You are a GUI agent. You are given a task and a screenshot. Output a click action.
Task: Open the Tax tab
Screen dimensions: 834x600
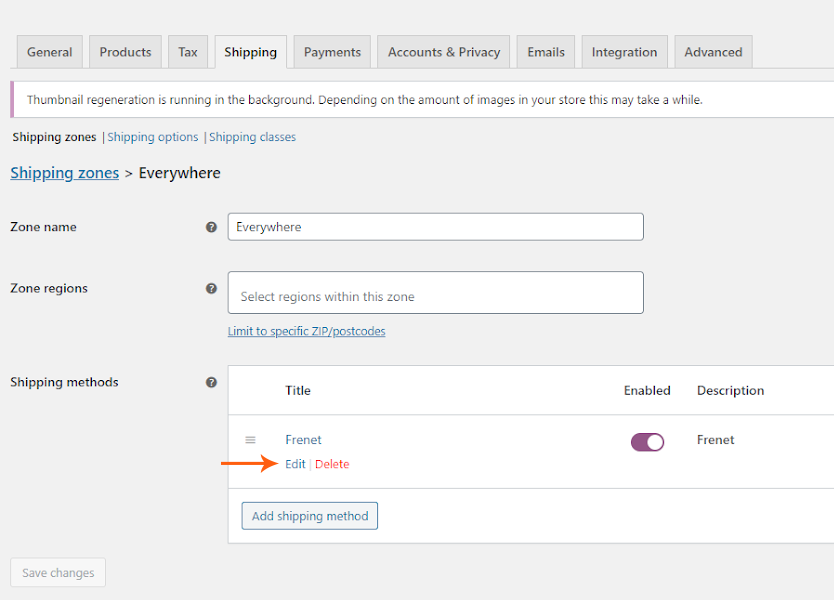[x=188, y=52]
